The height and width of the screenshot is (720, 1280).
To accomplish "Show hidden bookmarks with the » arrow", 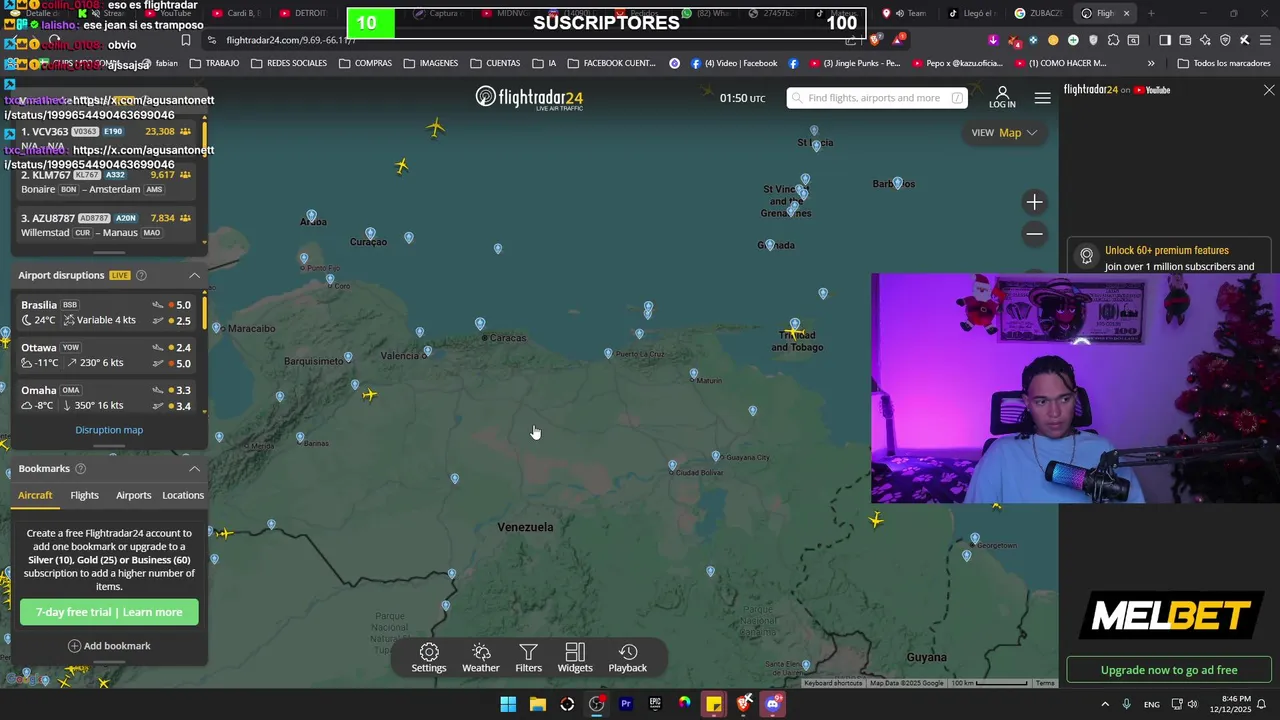I will click(1151, 63).
